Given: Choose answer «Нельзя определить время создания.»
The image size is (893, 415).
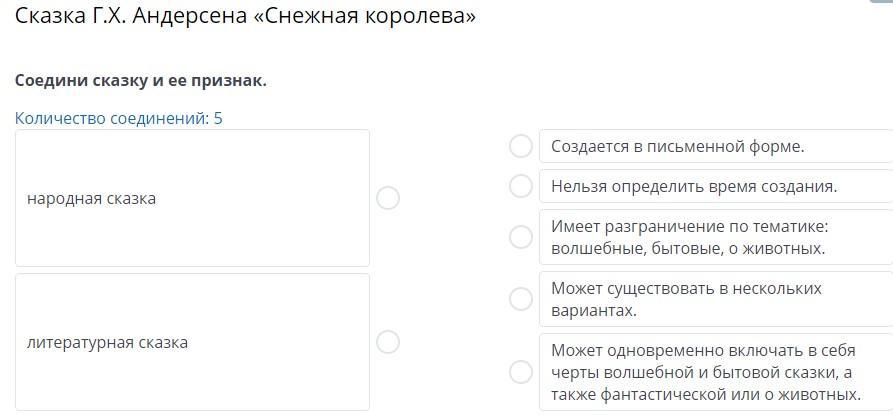Looking at the screenshot, I should click(x=714, y=186).
